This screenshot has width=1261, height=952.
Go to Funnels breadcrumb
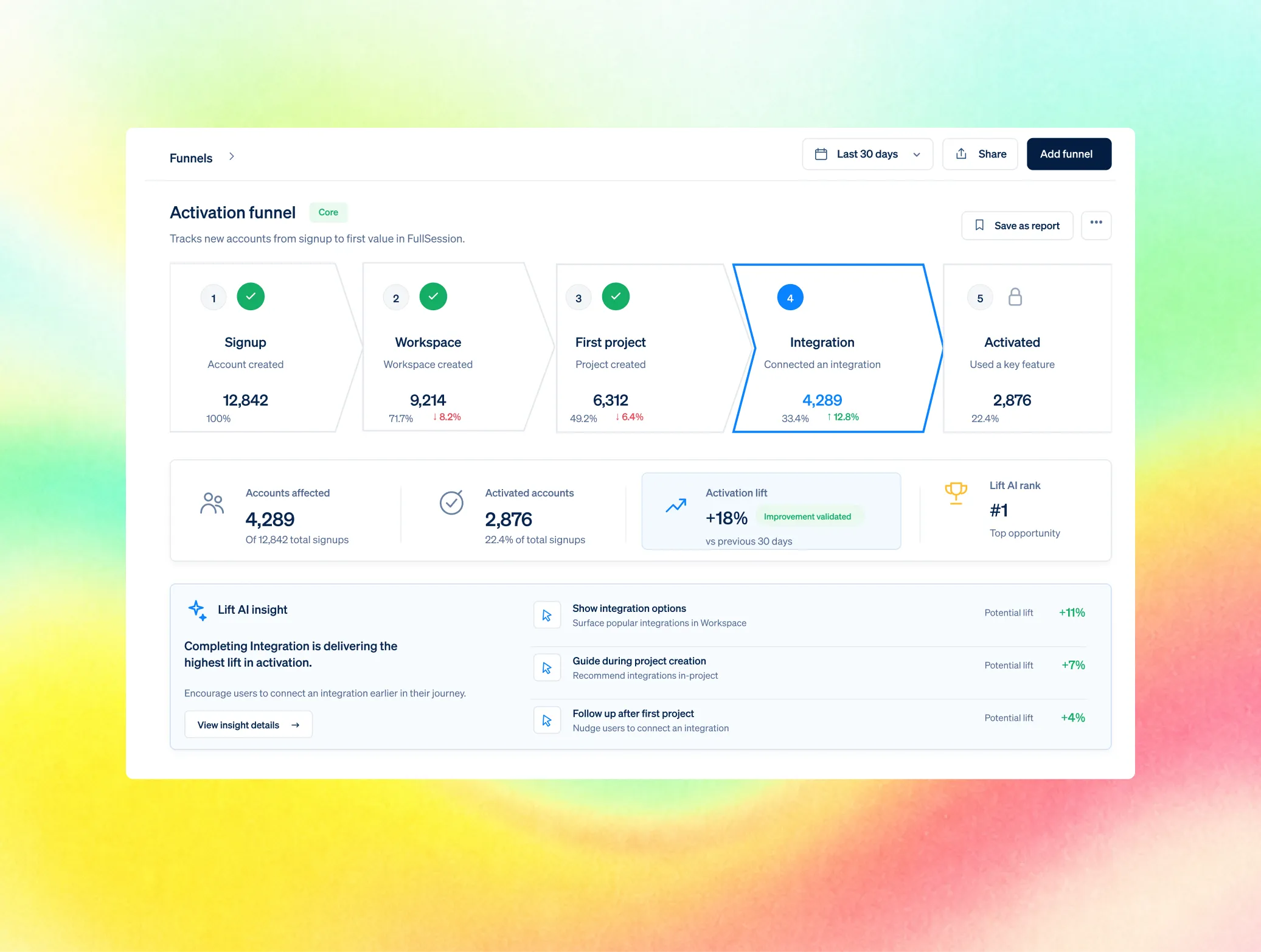[191, 158]
